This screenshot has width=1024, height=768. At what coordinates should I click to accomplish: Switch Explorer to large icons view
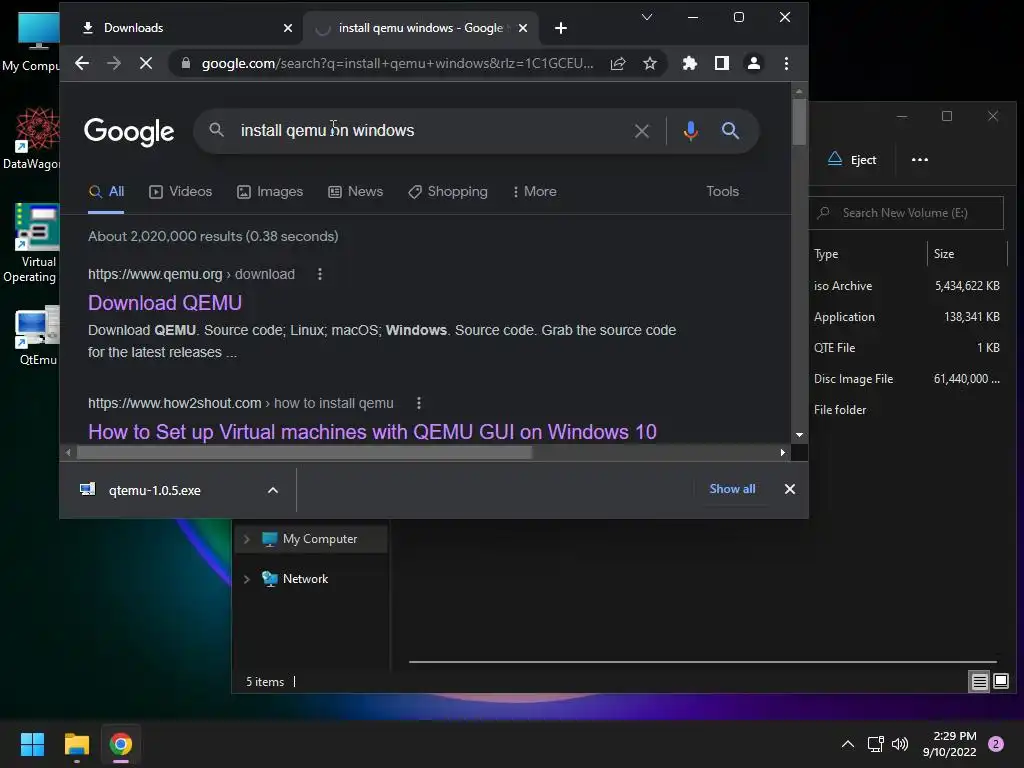(1000, 682)
